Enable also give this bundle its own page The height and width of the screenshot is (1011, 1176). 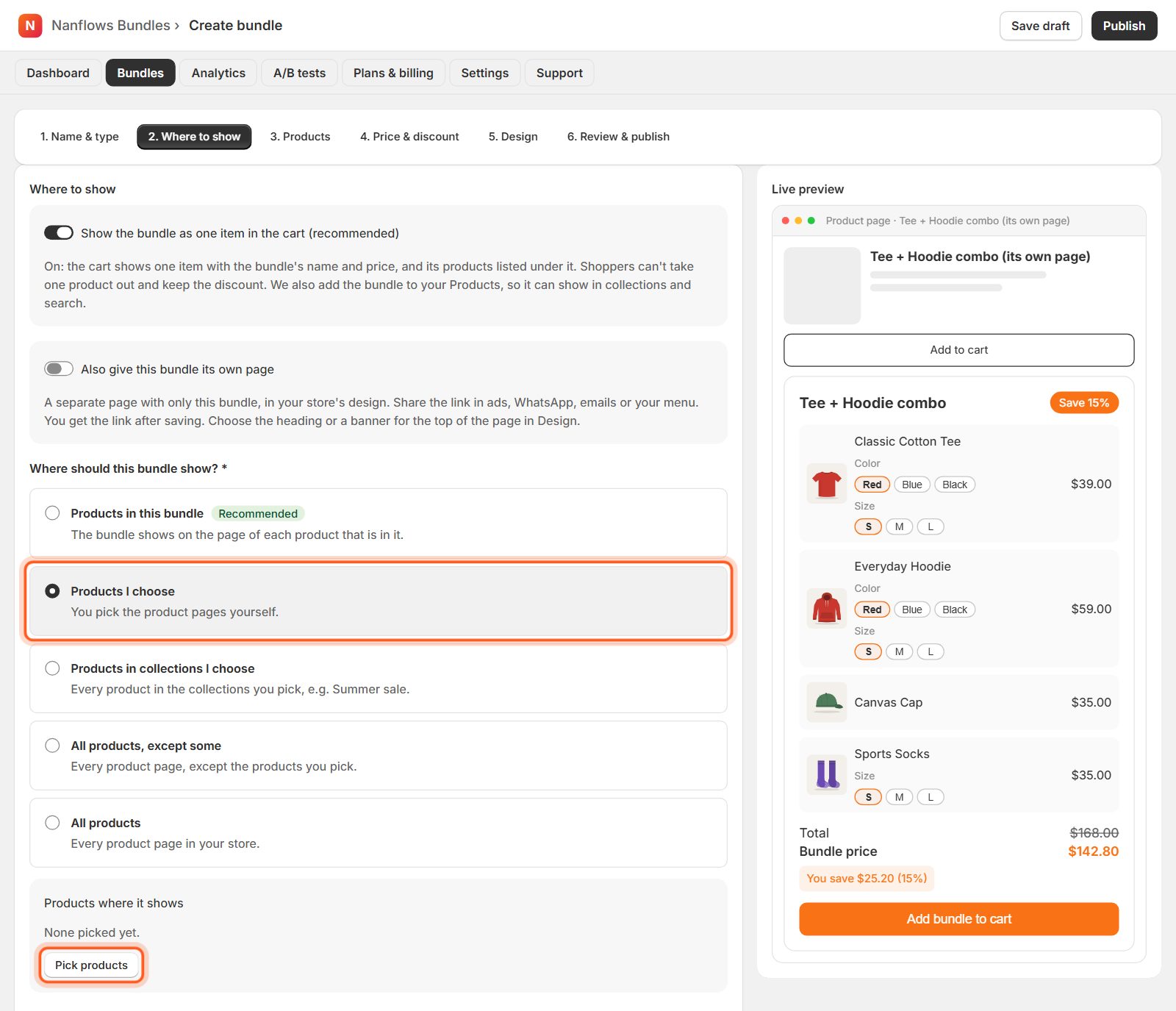59,369
